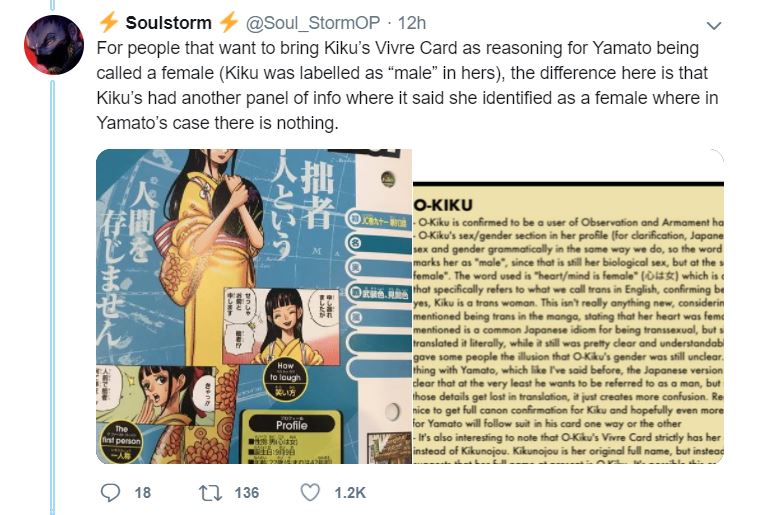This screenshot has width=763, height=515.
Task: Open the Soulstorm profile avatar
Action: click(x=54, y=44)
